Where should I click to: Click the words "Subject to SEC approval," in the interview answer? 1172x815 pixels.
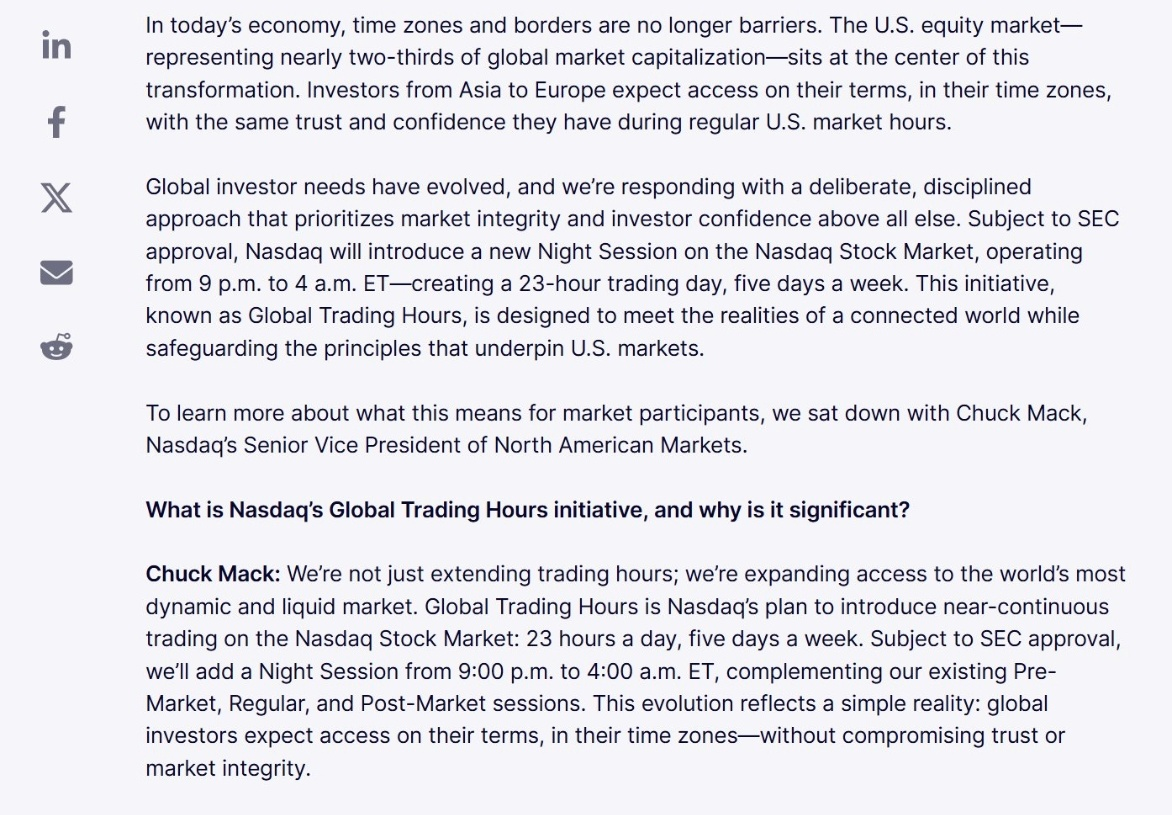(x=996, y=639)
